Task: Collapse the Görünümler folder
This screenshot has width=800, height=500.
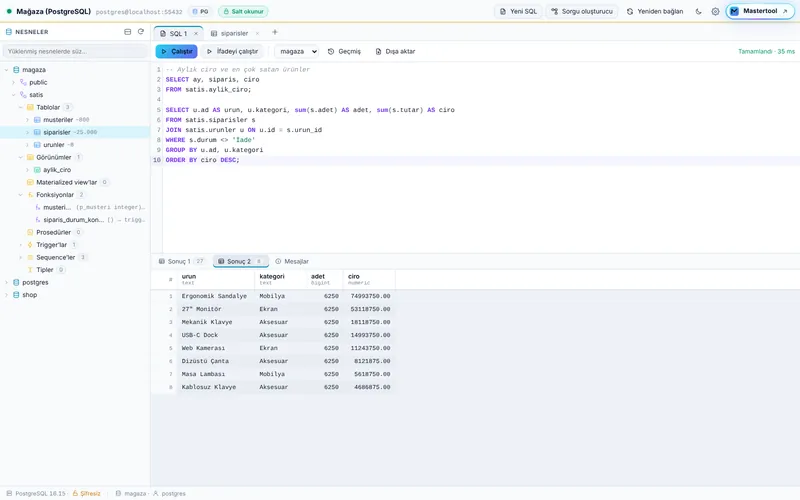Action: tap(21, 157)
